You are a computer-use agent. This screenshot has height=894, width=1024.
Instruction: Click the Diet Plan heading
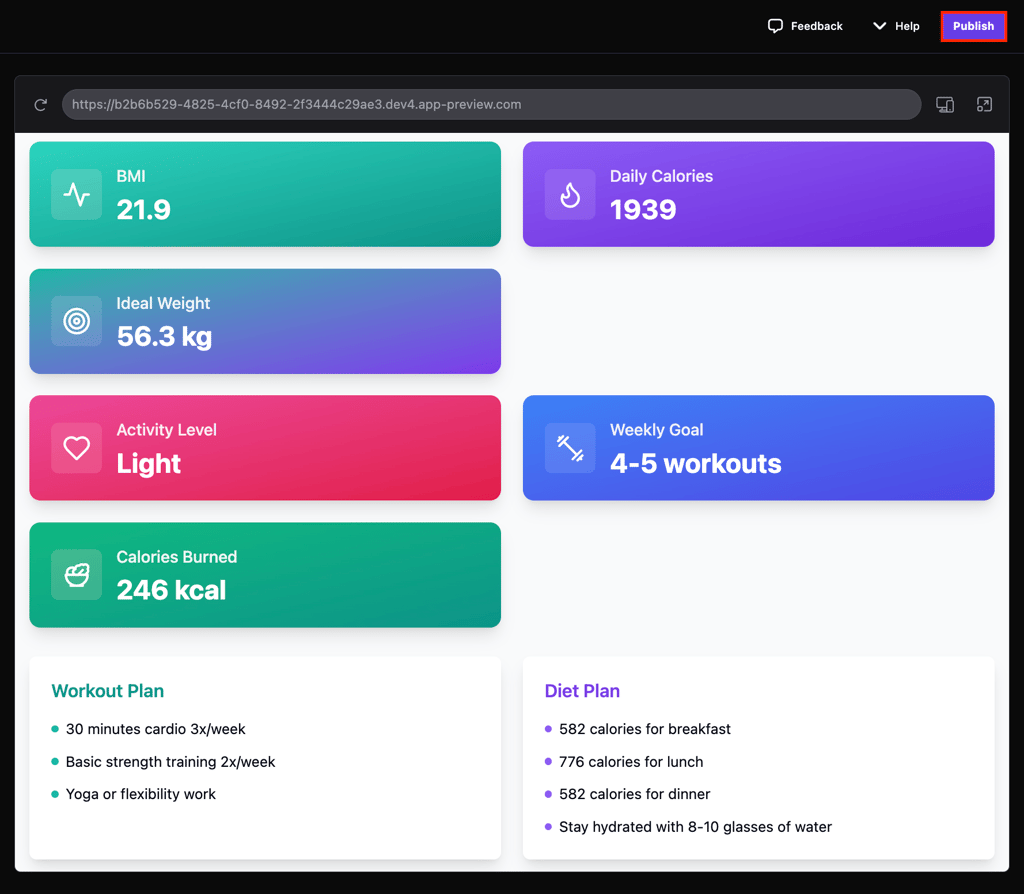(x=582, y=691)
